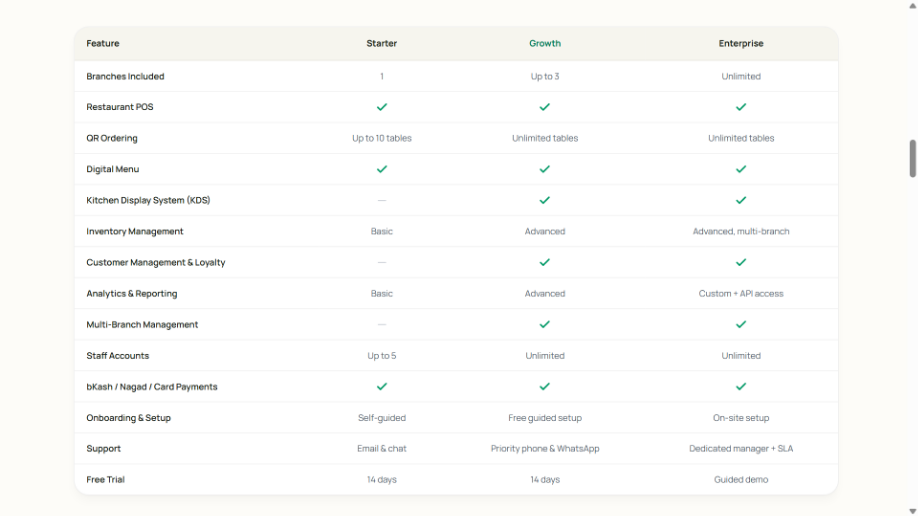Select the Customer Management & Loyalty label
The height and width of the screenshot is (516, 918).
click(156, 262)
